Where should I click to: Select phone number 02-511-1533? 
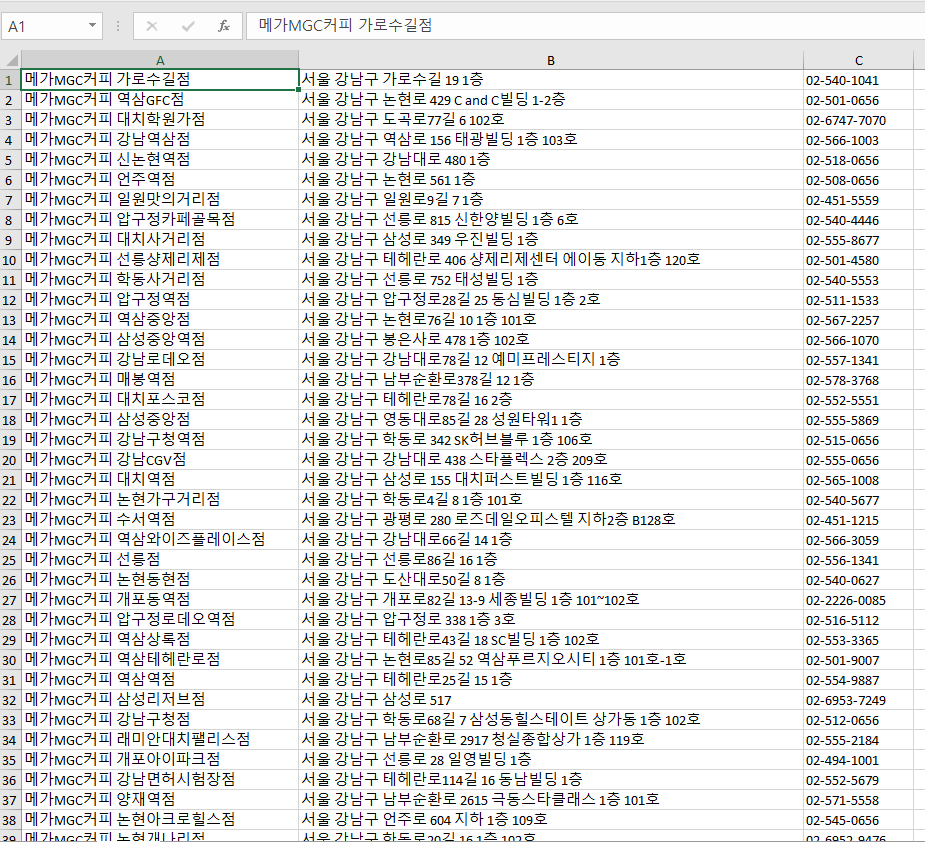tap(858, 300)
